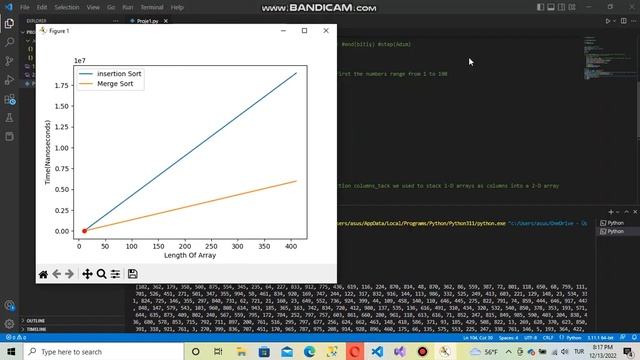Viewport: 640px width, 360px height.
Task: Select Python interpreter 3.11.1 64-bit
Action: coord(600,338)
